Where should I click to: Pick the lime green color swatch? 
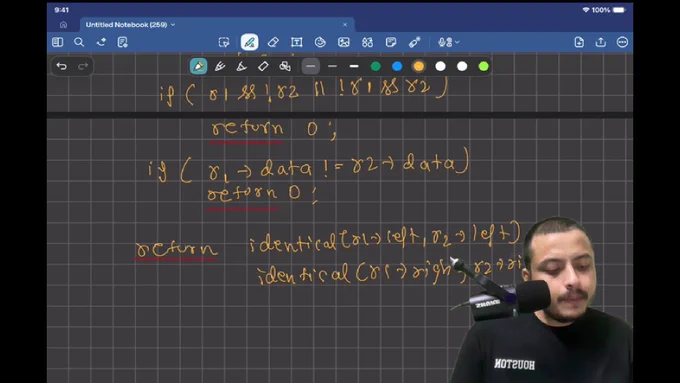(484, 66)
